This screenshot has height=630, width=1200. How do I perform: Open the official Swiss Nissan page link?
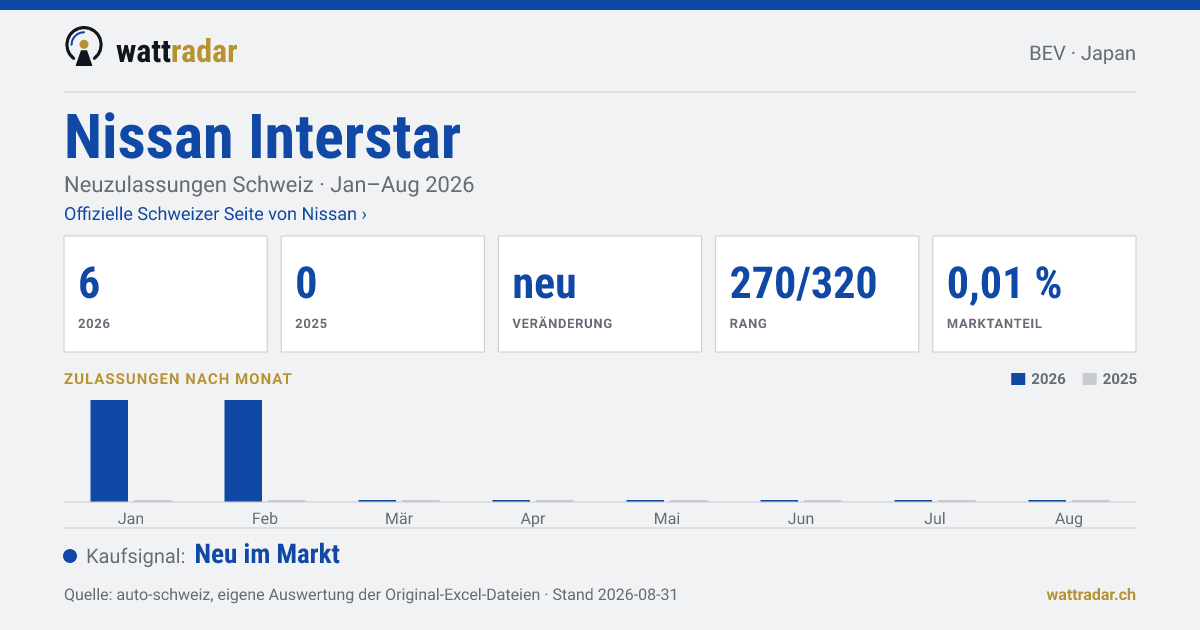(x=215, y=214)
